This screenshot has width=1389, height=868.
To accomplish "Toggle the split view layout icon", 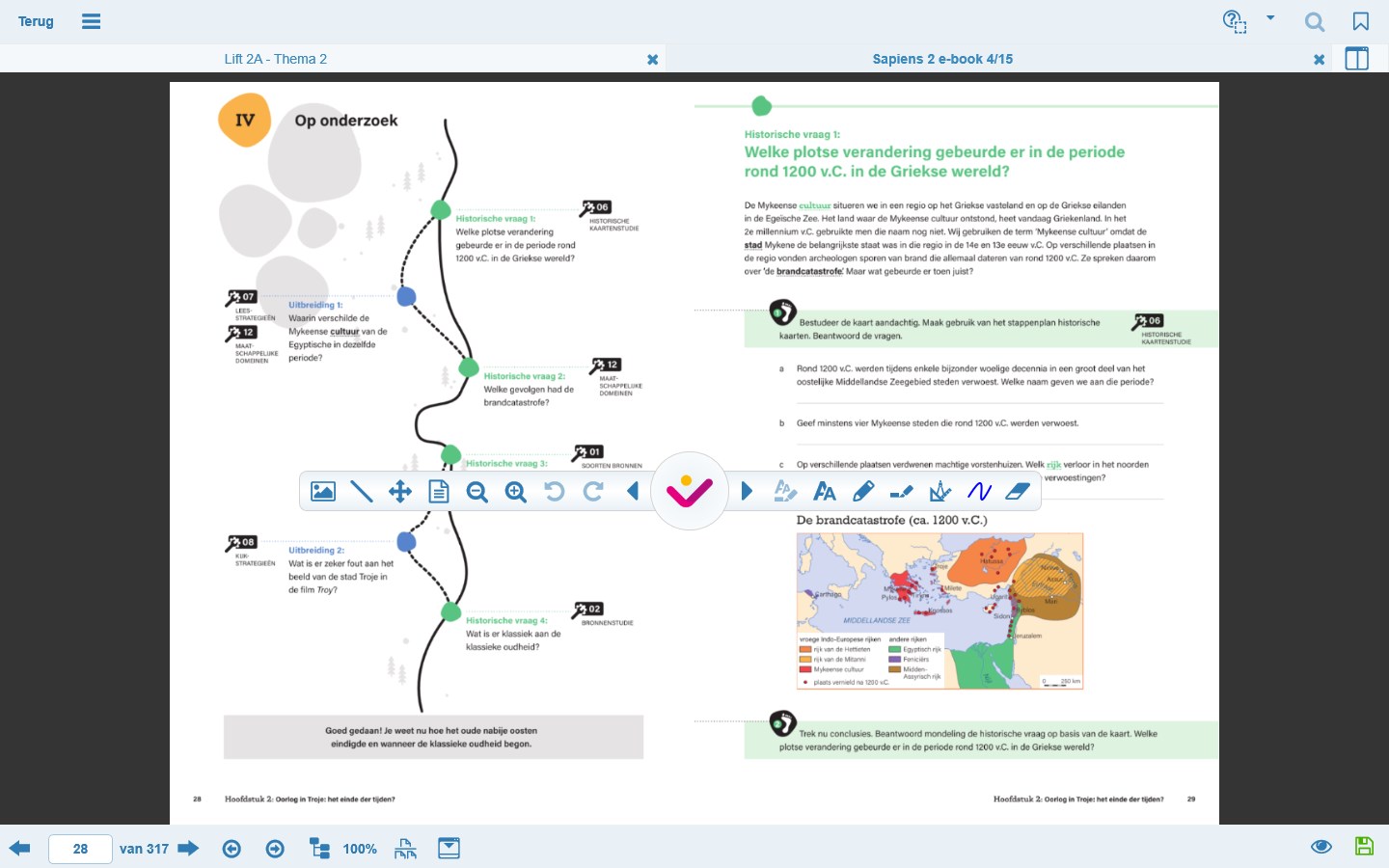I will (x=1357, y=59).
